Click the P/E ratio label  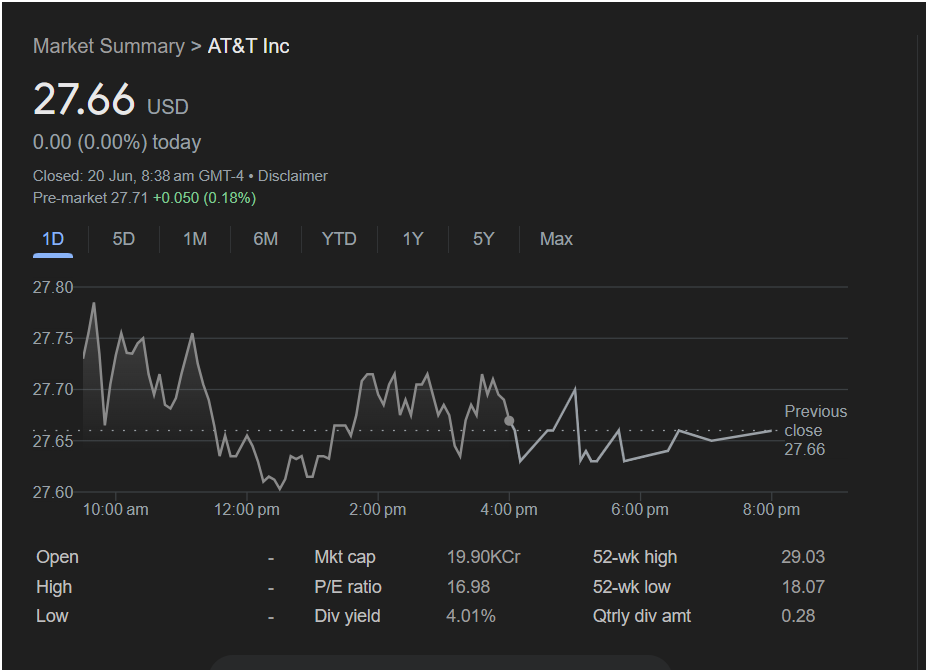coord(348,587)
